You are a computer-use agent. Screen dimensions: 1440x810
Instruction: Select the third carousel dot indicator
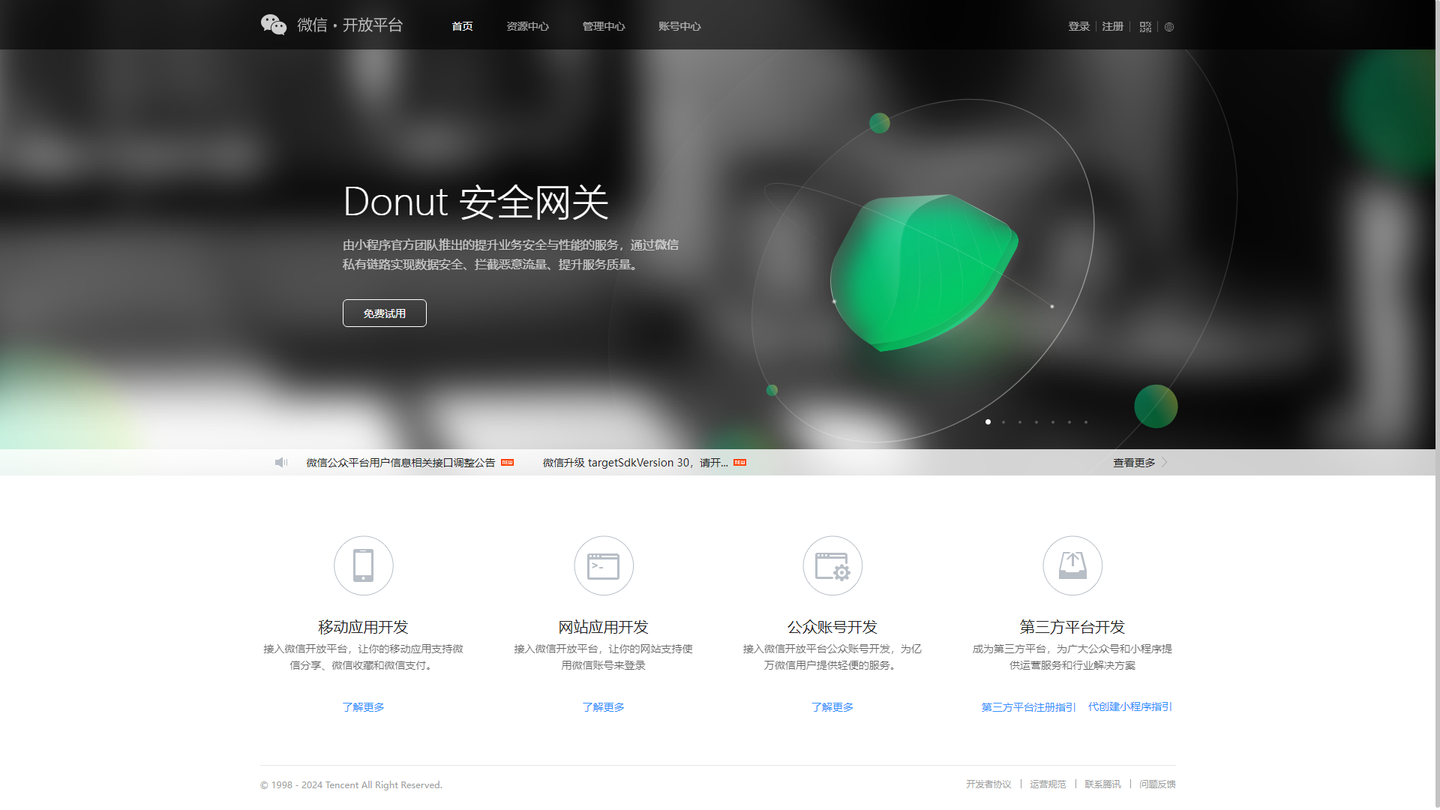coord(1020,422)
